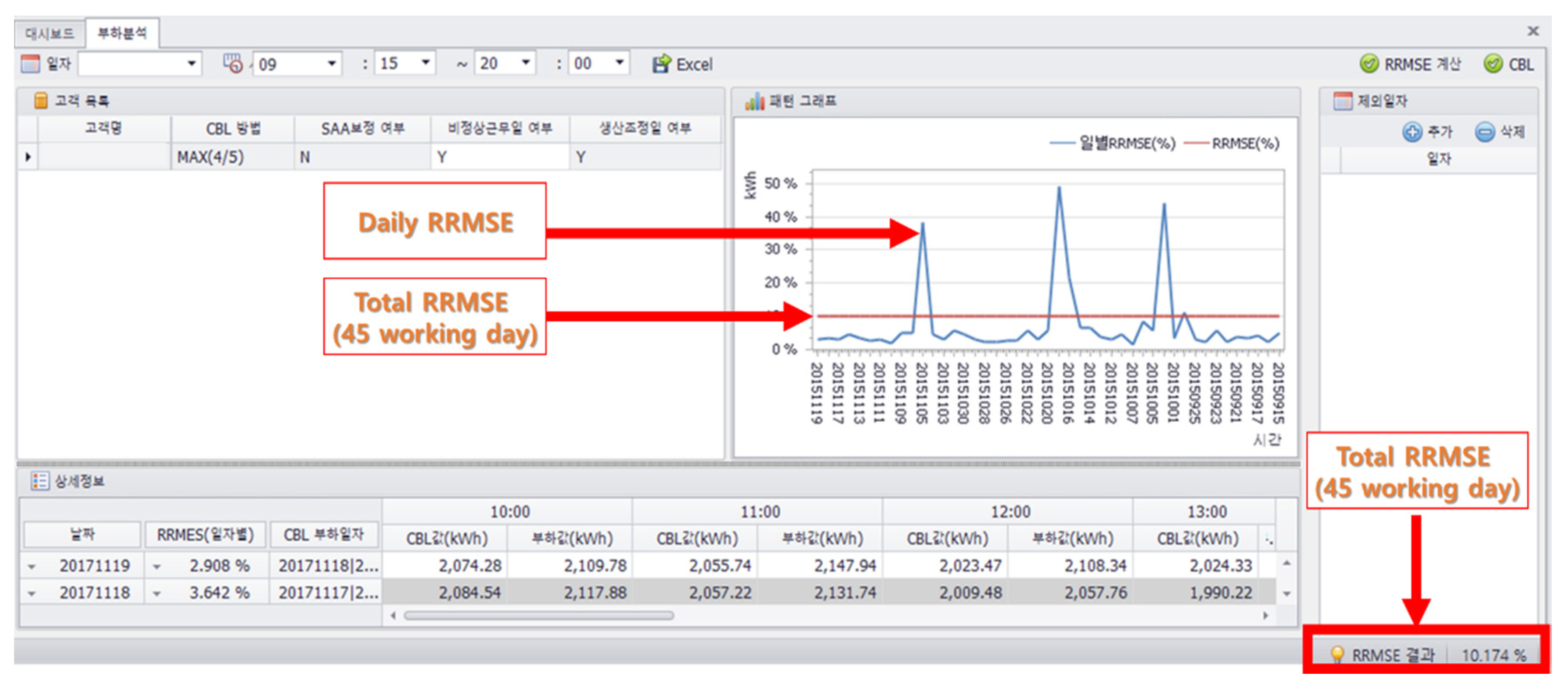
Task: Click the clock time-range icon
Action: coord(233,63)
